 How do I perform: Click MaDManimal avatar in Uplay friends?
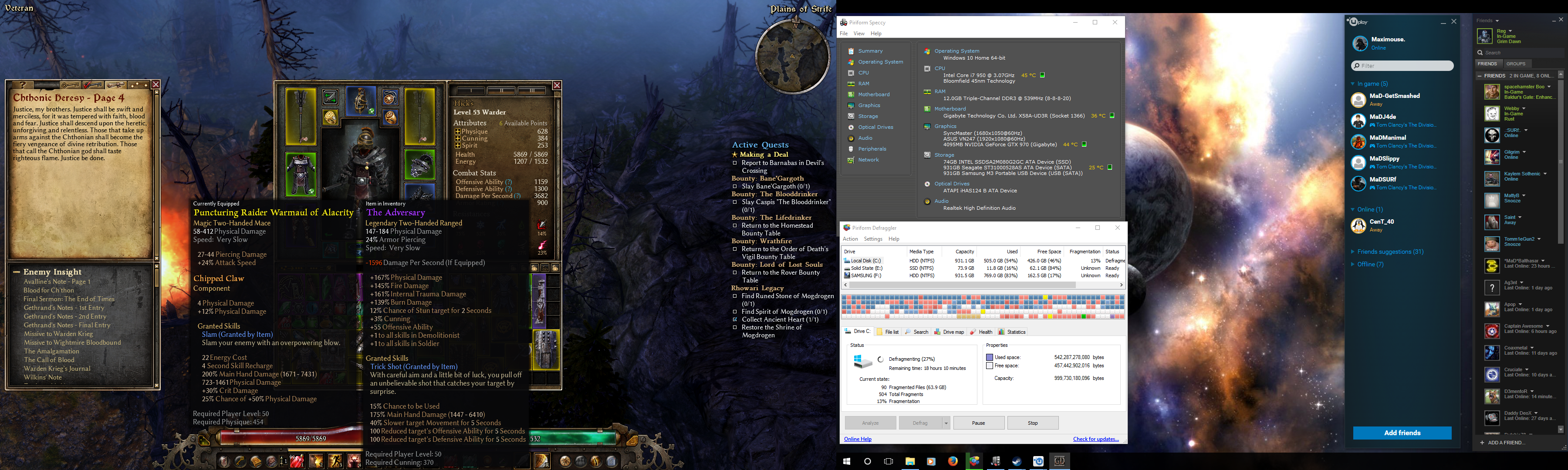tap(1358, 142)
